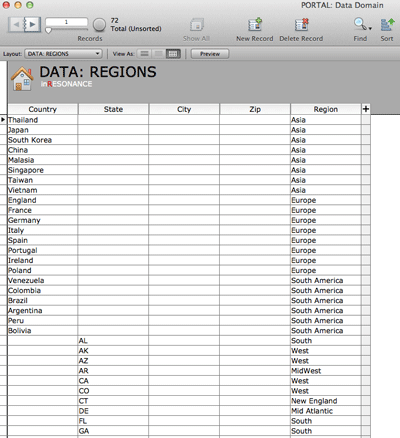Select the FL state cell
The height and width of the screenshot is (438, 400).
[113, 421]
